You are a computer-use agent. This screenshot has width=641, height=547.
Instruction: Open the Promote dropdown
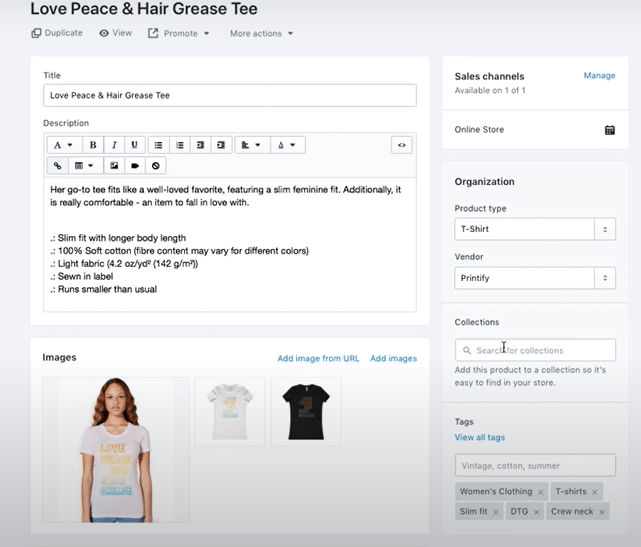[179, 34]
